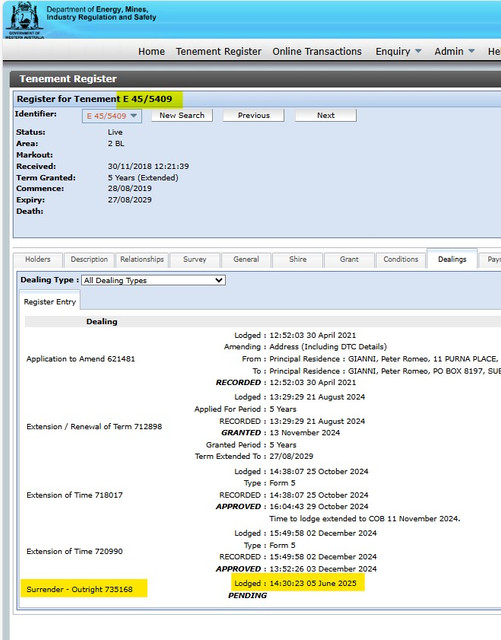Image resolution: width=501 pixels, height=640 pixels.
Task: Switch to the Grant tab
Action: [349, 260]
